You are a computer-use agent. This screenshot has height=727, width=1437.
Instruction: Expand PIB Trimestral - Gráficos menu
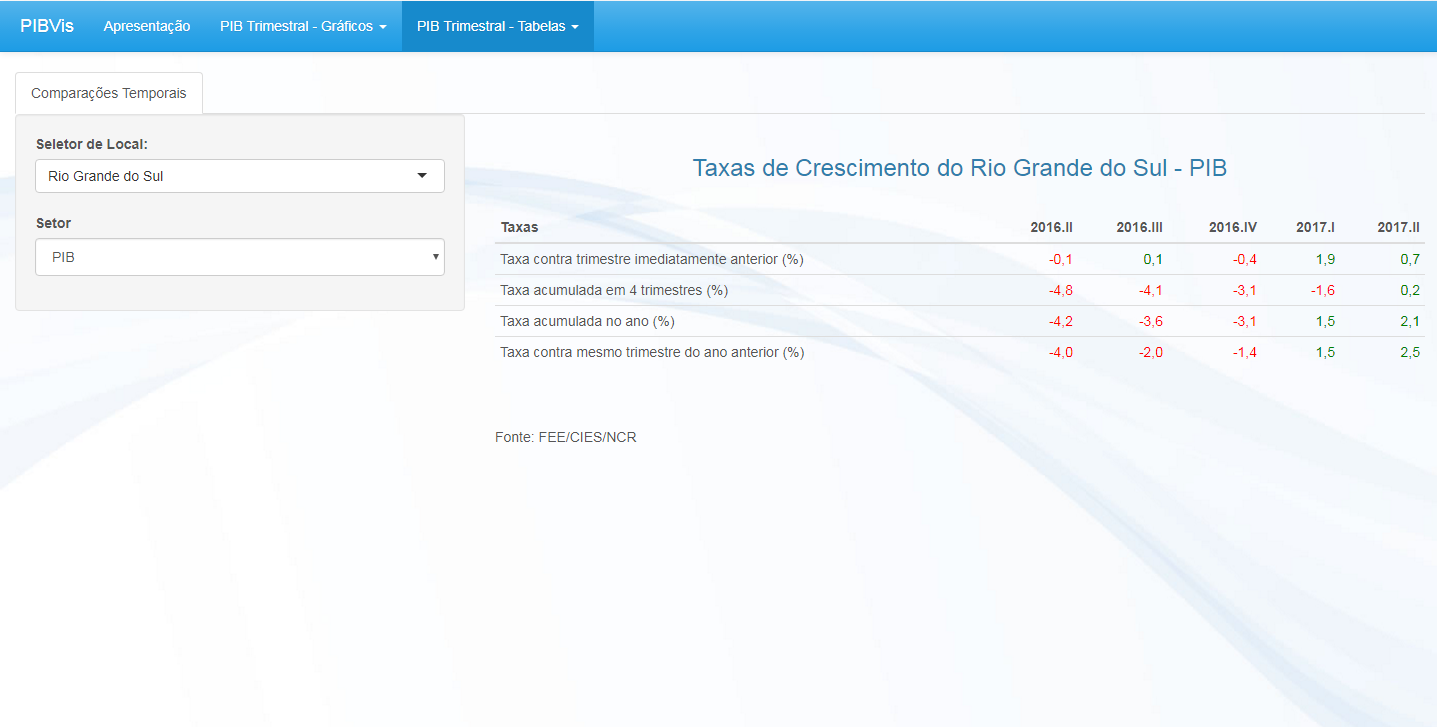[303, 26]
